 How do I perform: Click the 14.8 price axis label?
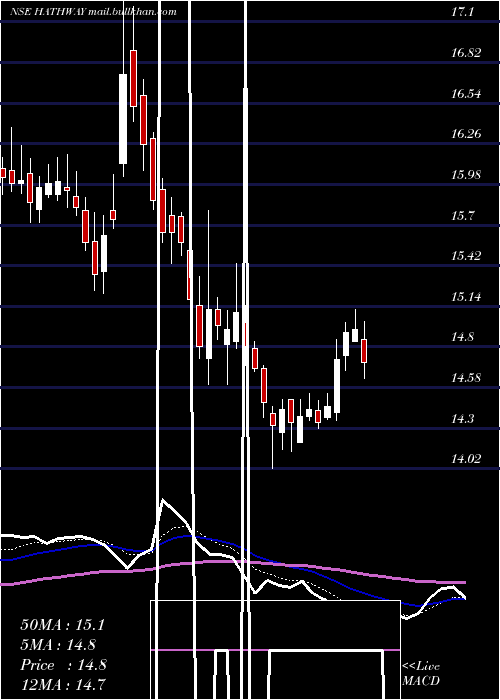pos(462,337)
